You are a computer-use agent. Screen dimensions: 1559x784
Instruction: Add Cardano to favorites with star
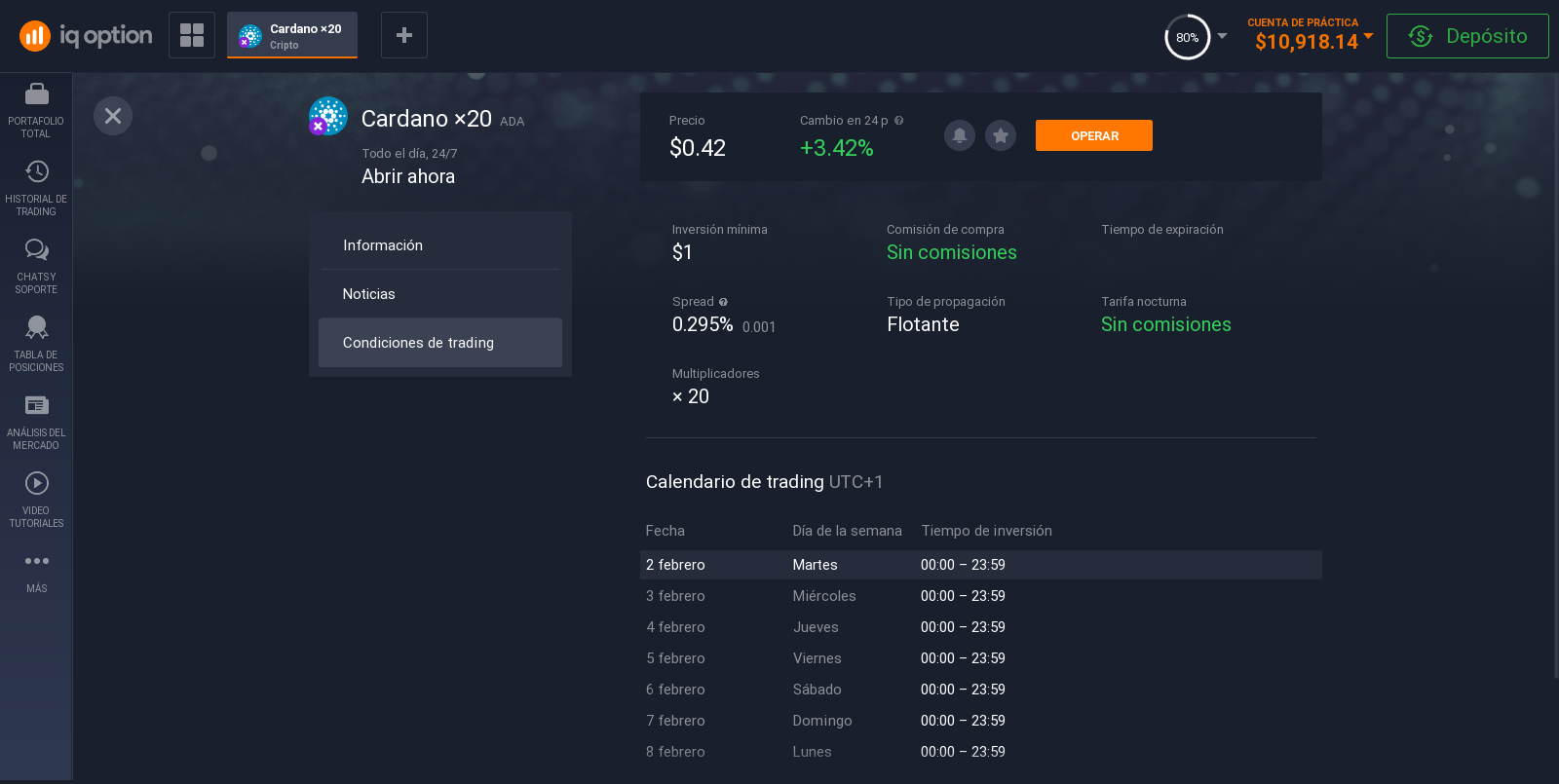pyautogui.click(x=1001, y=135)
